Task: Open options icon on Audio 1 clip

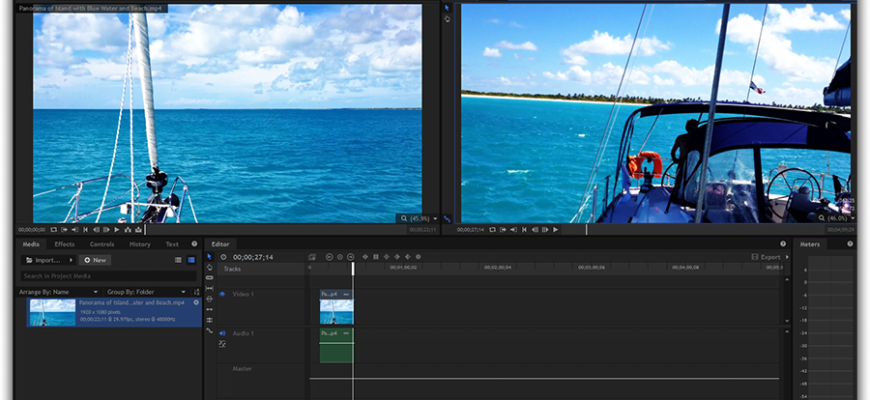Action: [x=346, y=333]
